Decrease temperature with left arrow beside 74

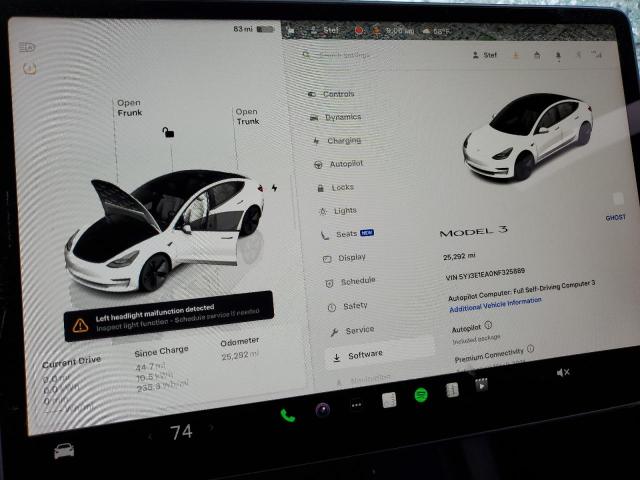tap(150, 436)
